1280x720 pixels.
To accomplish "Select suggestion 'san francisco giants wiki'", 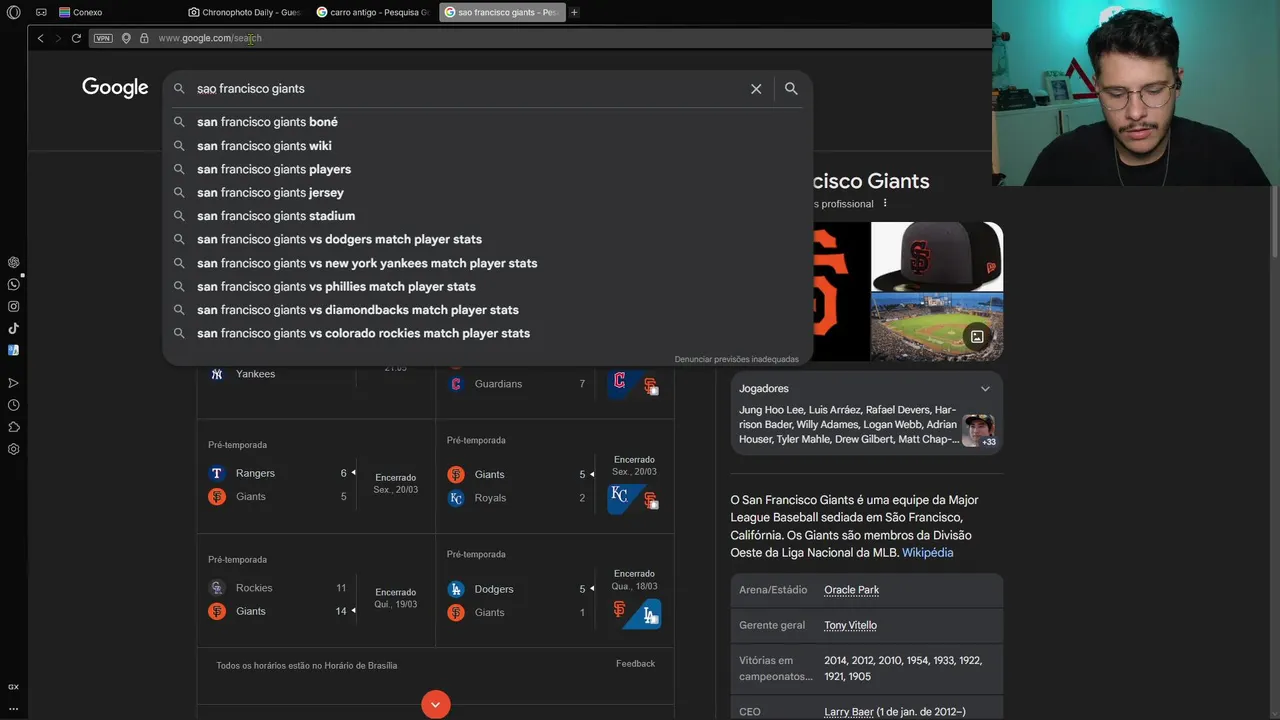I will point(487,146).
